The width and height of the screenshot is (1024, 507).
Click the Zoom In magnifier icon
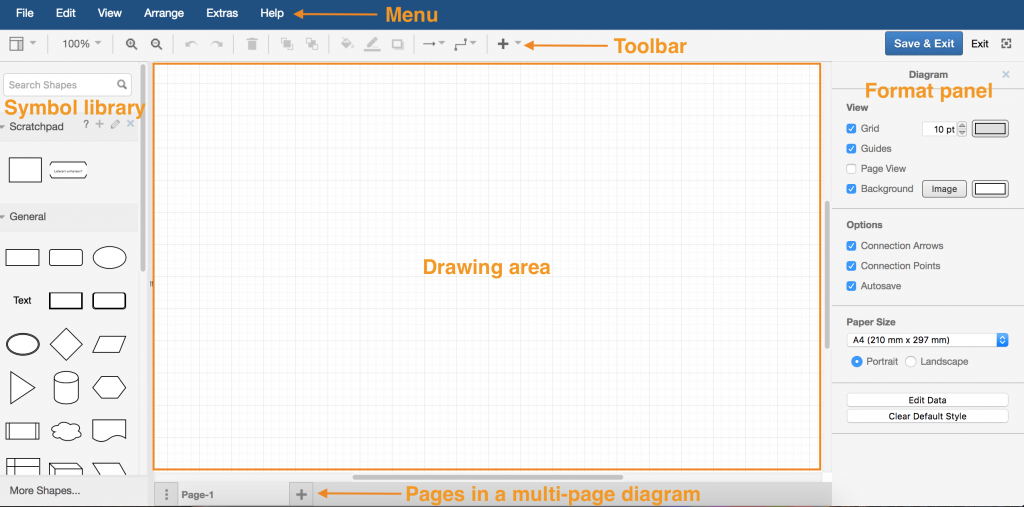click(131, 44)
